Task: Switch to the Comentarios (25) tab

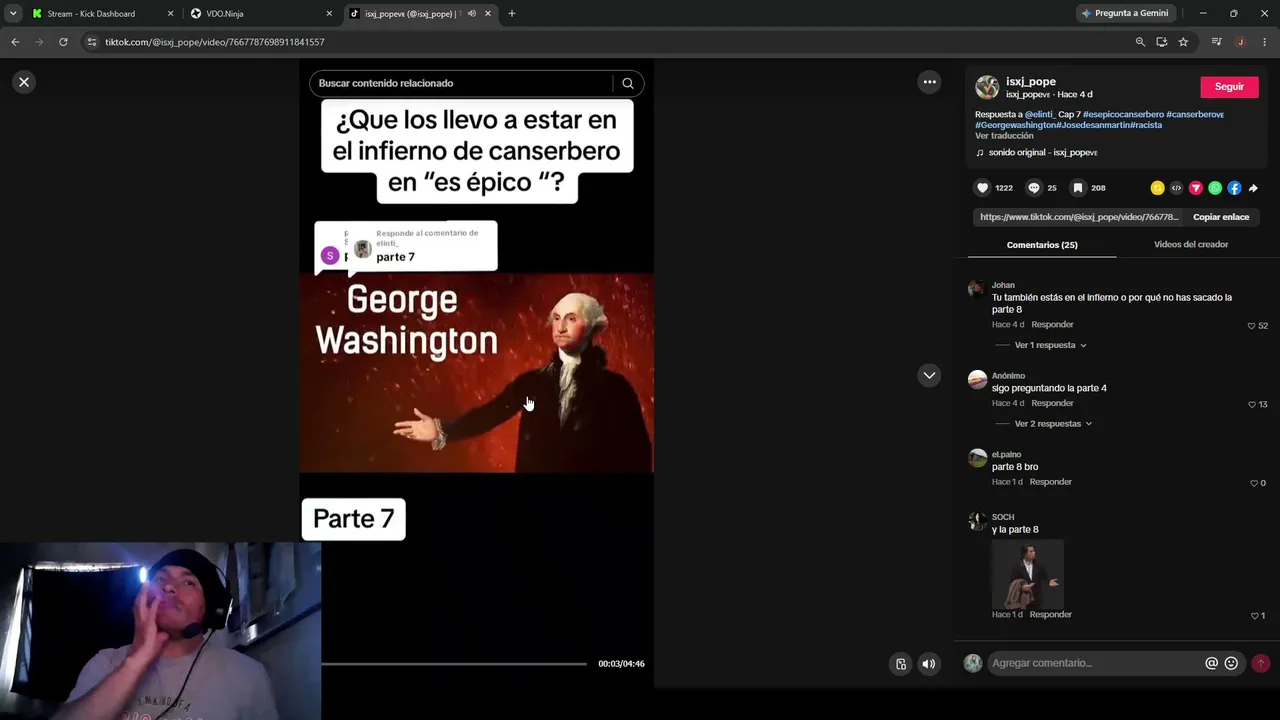Action: [x=1042, y=245]
